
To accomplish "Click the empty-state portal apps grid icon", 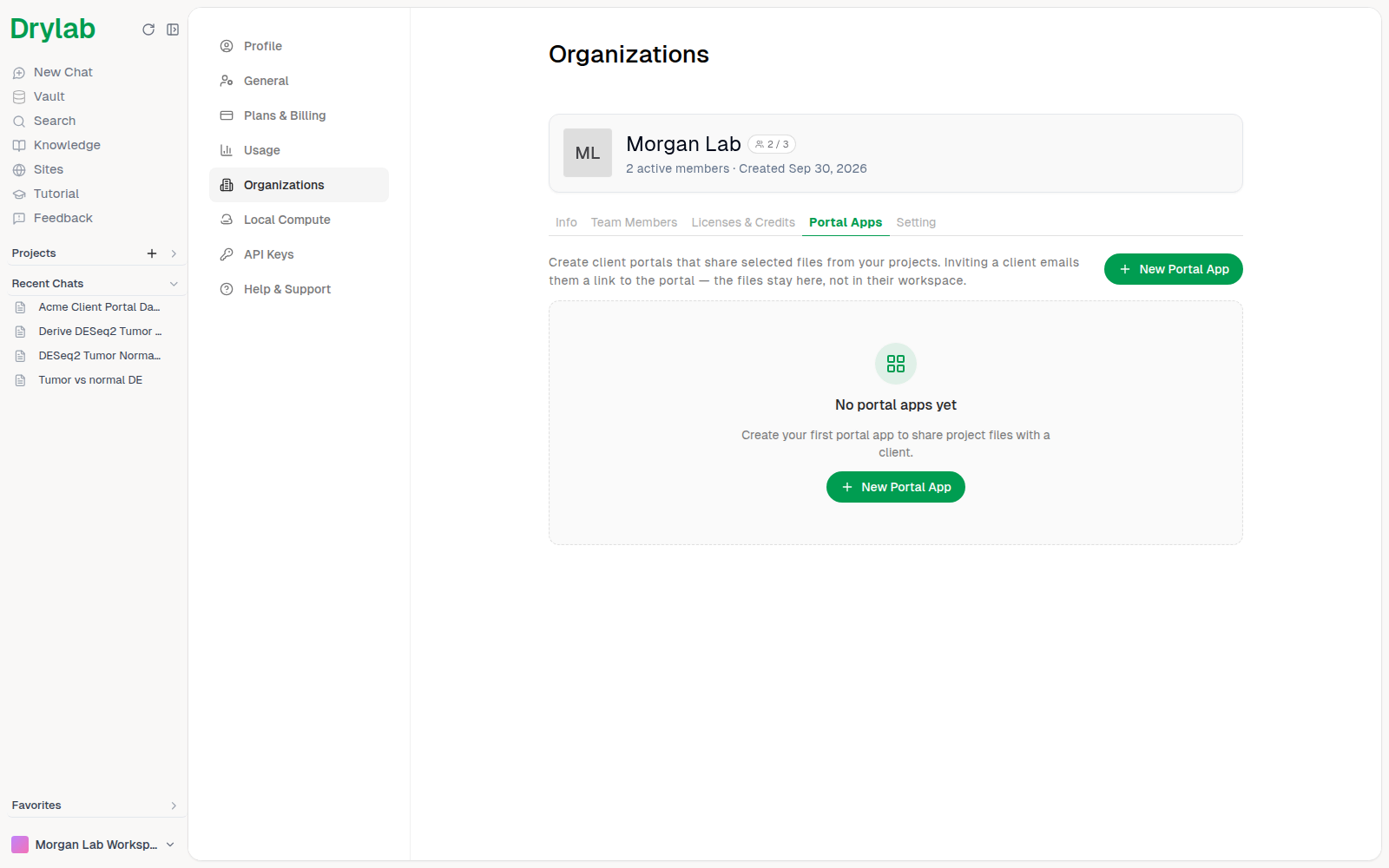I will [896, 364].
